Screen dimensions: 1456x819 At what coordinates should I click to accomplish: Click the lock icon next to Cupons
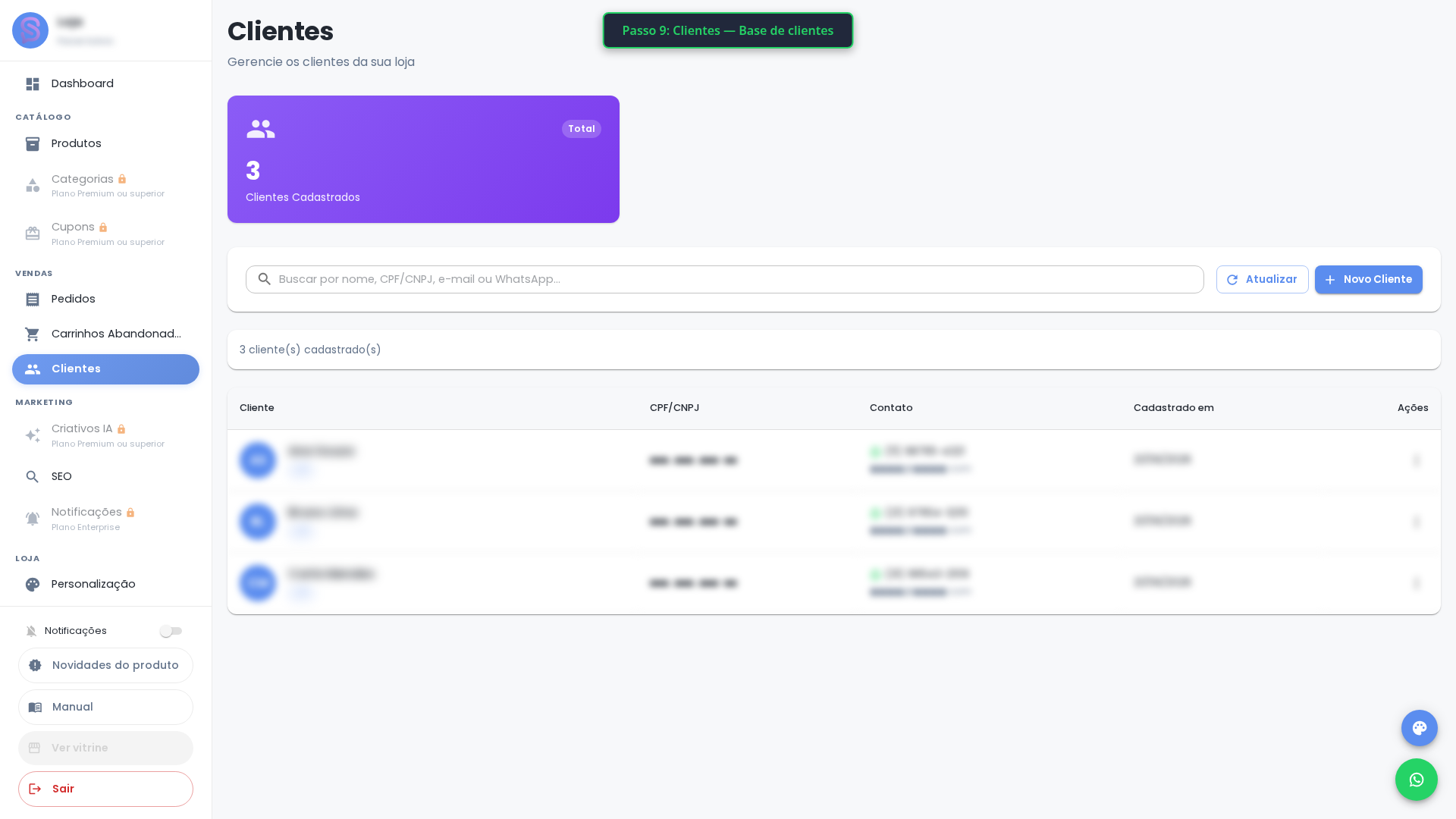(103, 227)
